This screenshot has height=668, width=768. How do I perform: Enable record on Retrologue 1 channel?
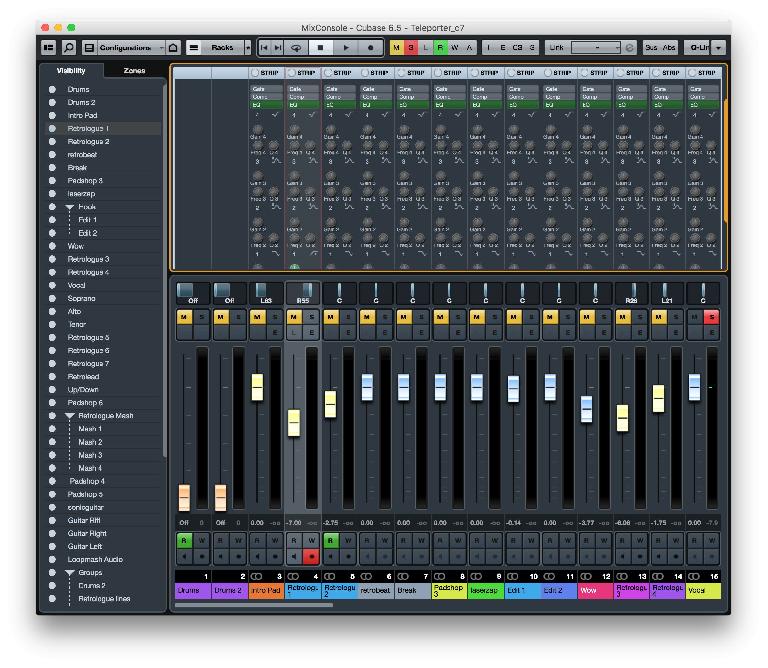(311, 556)
